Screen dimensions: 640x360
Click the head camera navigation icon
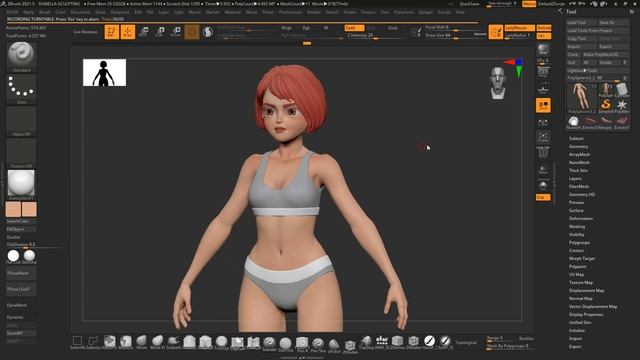(498, 83)
